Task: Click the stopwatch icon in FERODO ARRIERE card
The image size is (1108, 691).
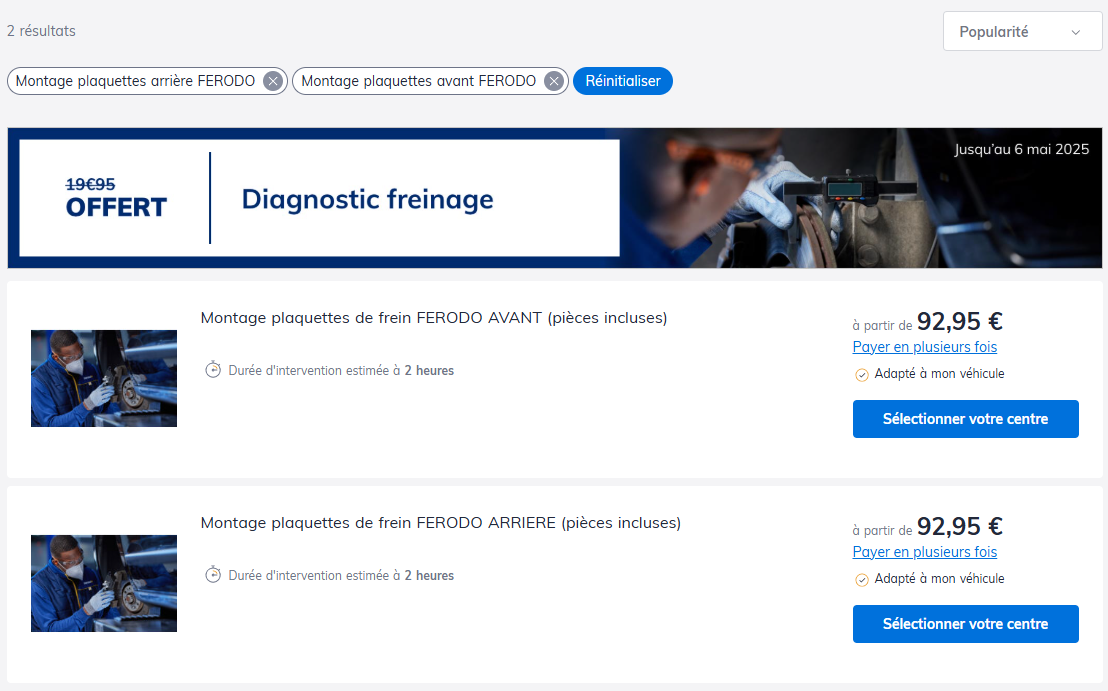Action: click(213, 574)
